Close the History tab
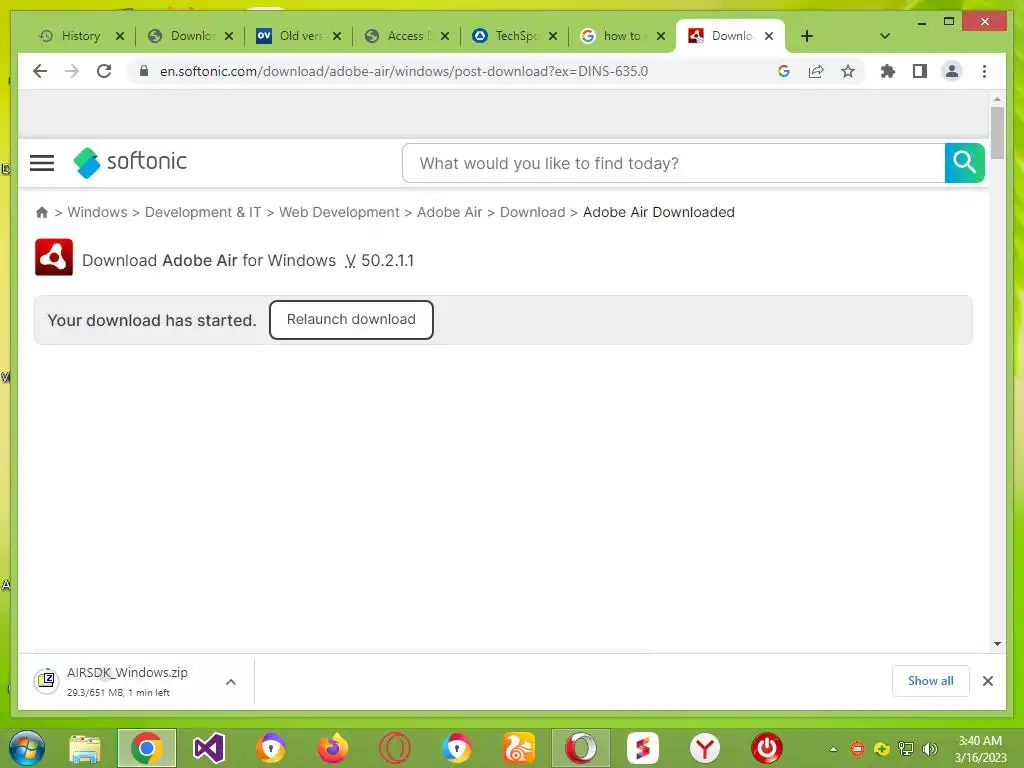1024x768 pixels. coord(120,36)
